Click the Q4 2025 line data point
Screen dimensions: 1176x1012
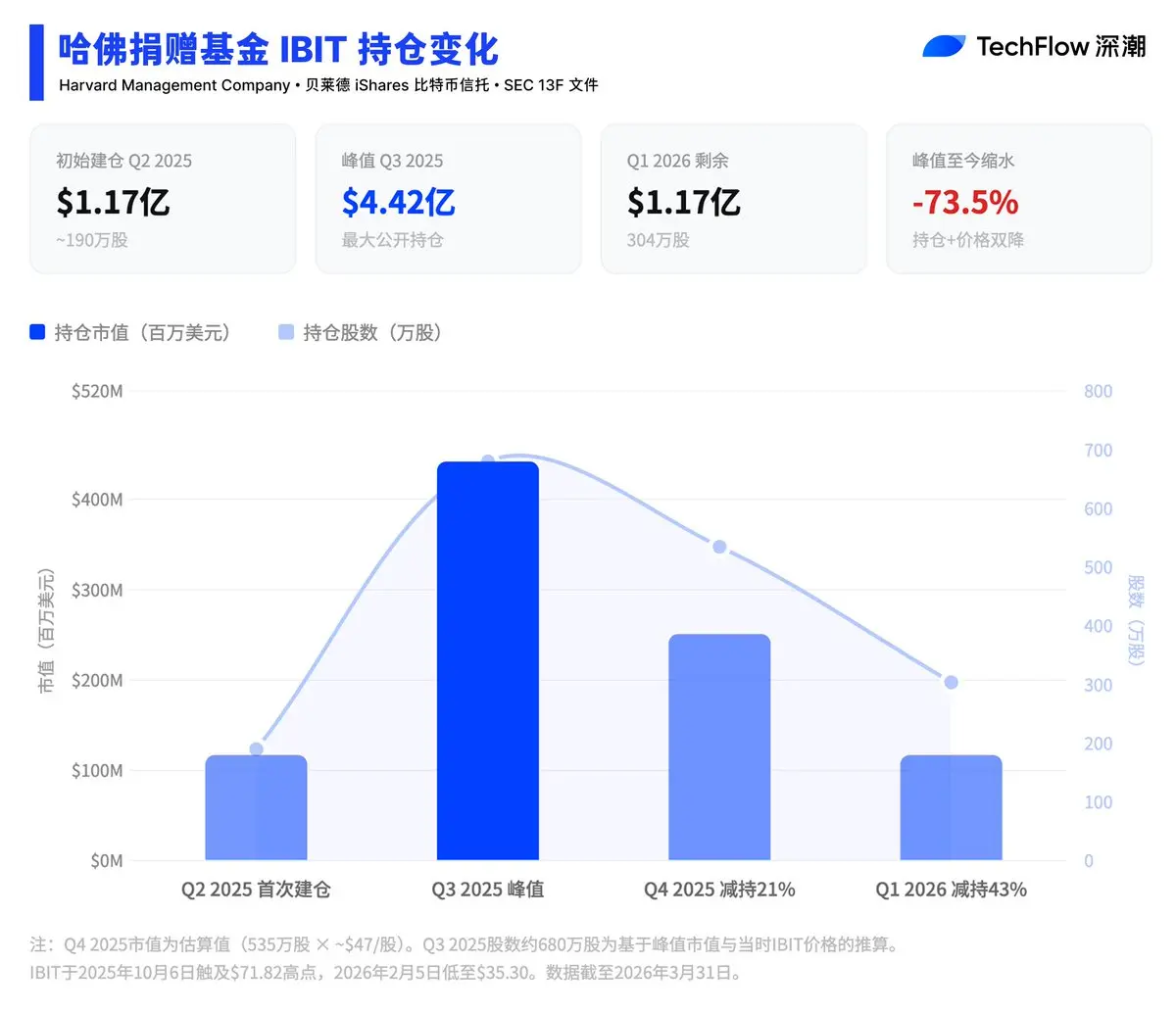tap(719, 547)
